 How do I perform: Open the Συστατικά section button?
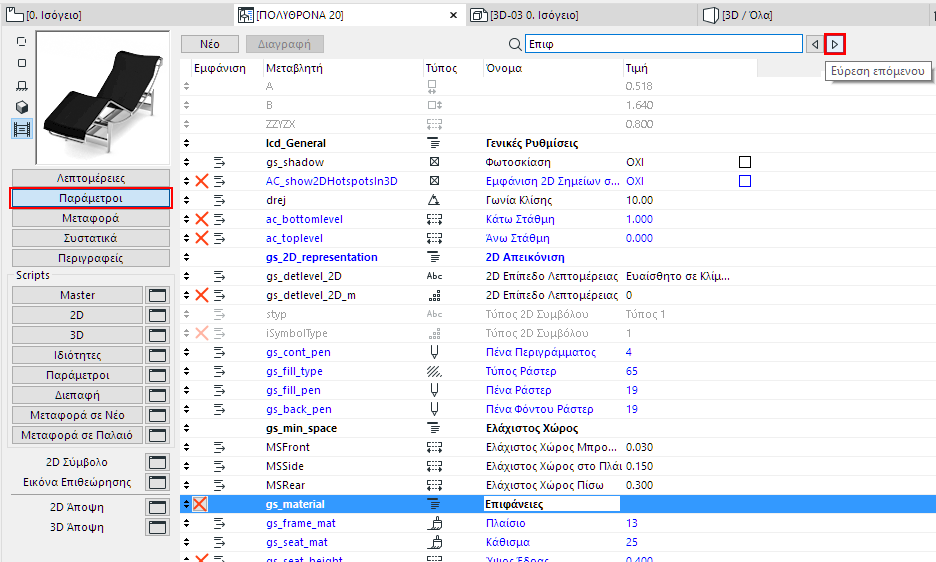point(91,238)
